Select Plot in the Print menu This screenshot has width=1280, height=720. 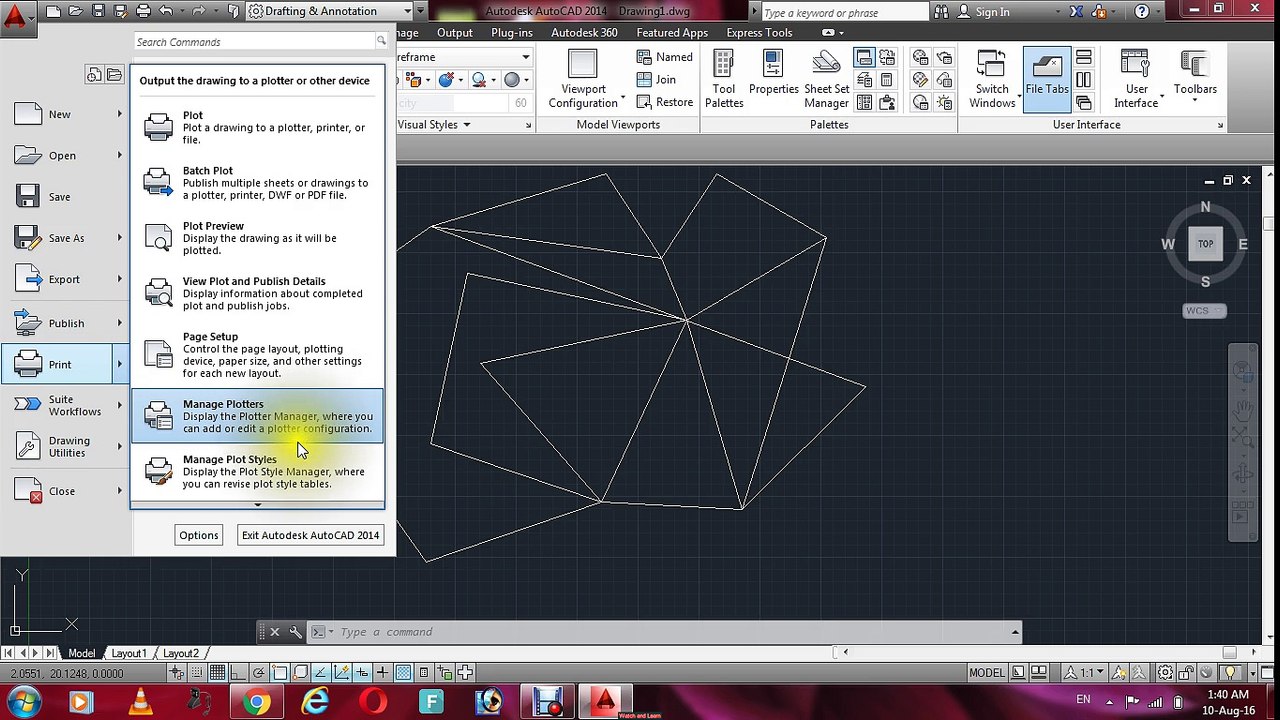tap(257, 127)
